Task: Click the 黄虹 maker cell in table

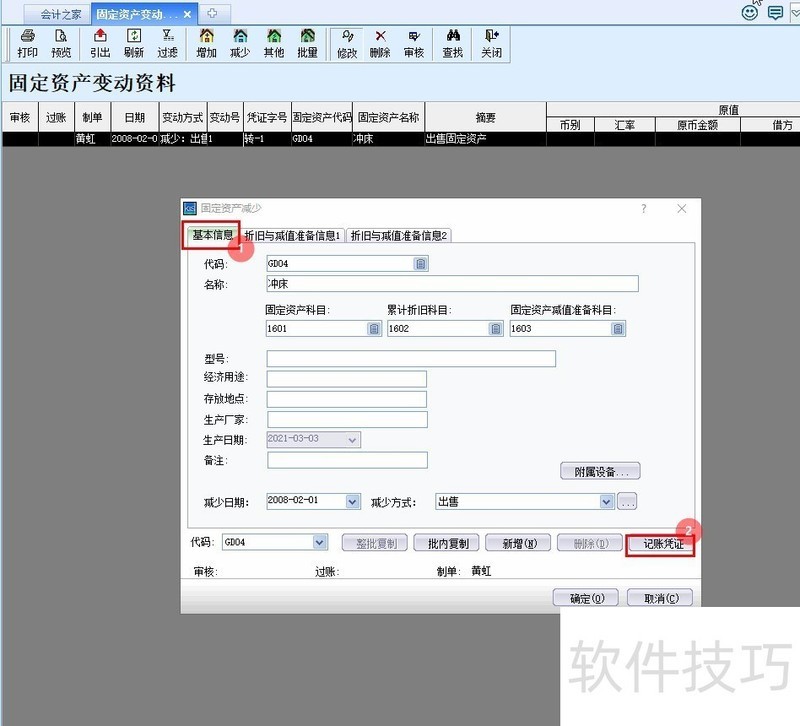Action: 92,139
